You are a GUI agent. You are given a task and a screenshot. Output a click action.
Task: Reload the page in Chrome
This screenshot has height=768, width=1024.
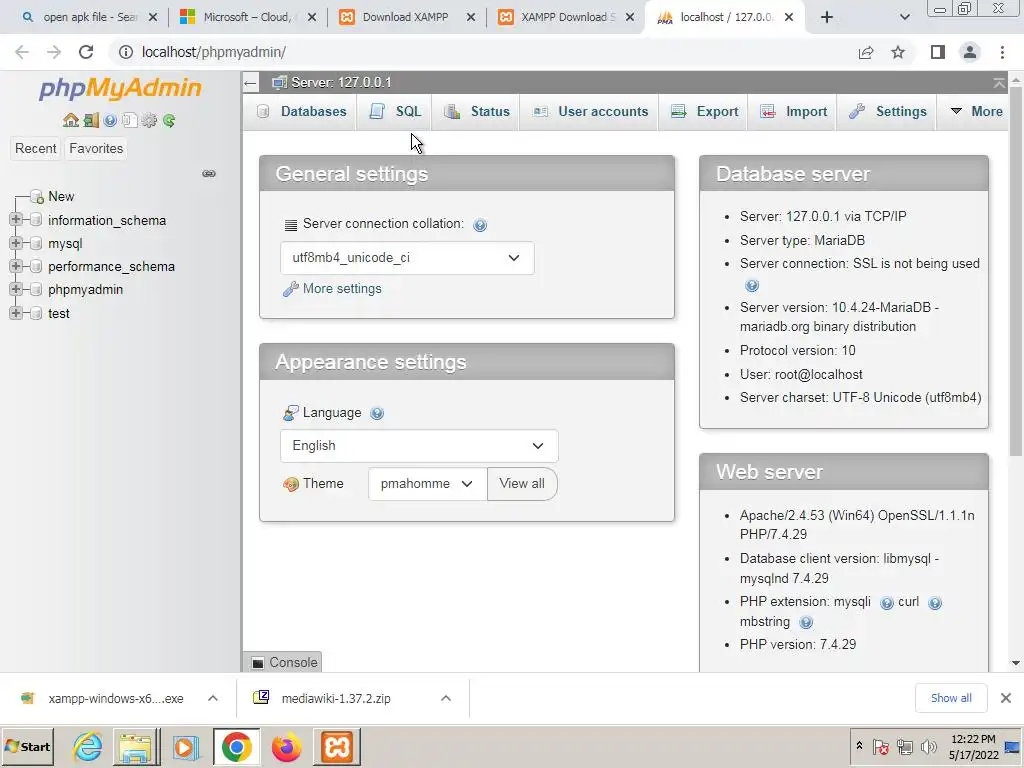(x=86, y=52)
